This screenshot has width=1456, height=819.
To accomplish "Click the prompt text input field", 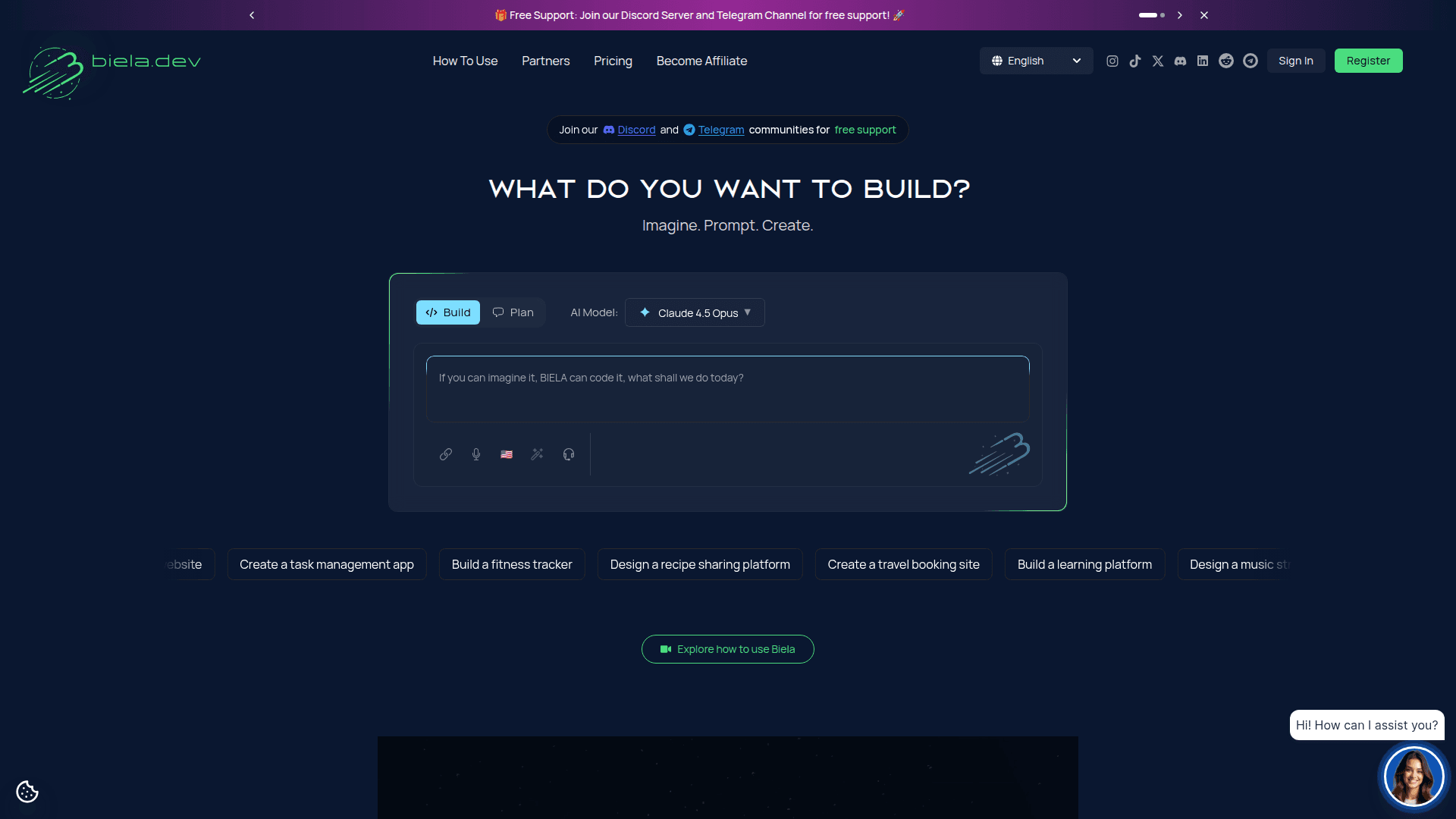I will [x=728, y=388].
